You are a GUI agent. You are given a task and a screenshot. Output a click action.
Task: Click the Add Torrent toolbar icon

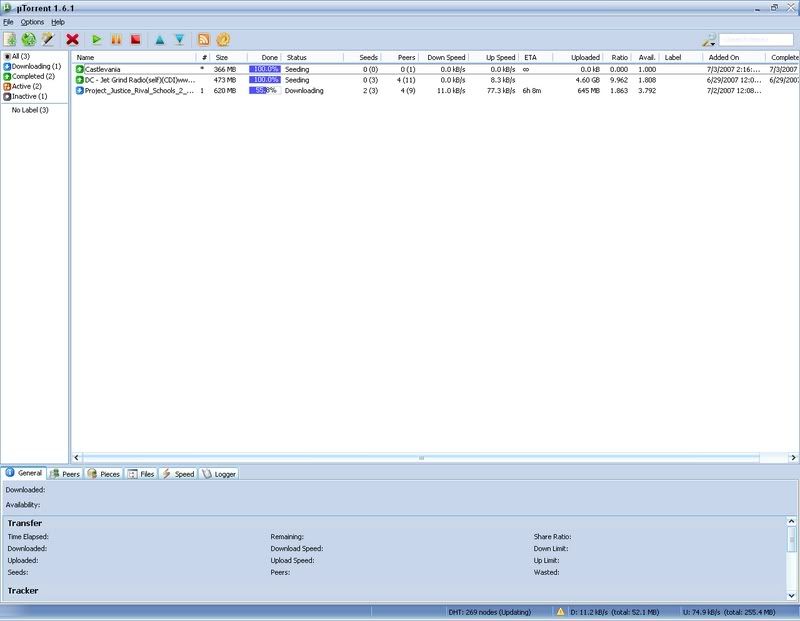click(10, 39)
